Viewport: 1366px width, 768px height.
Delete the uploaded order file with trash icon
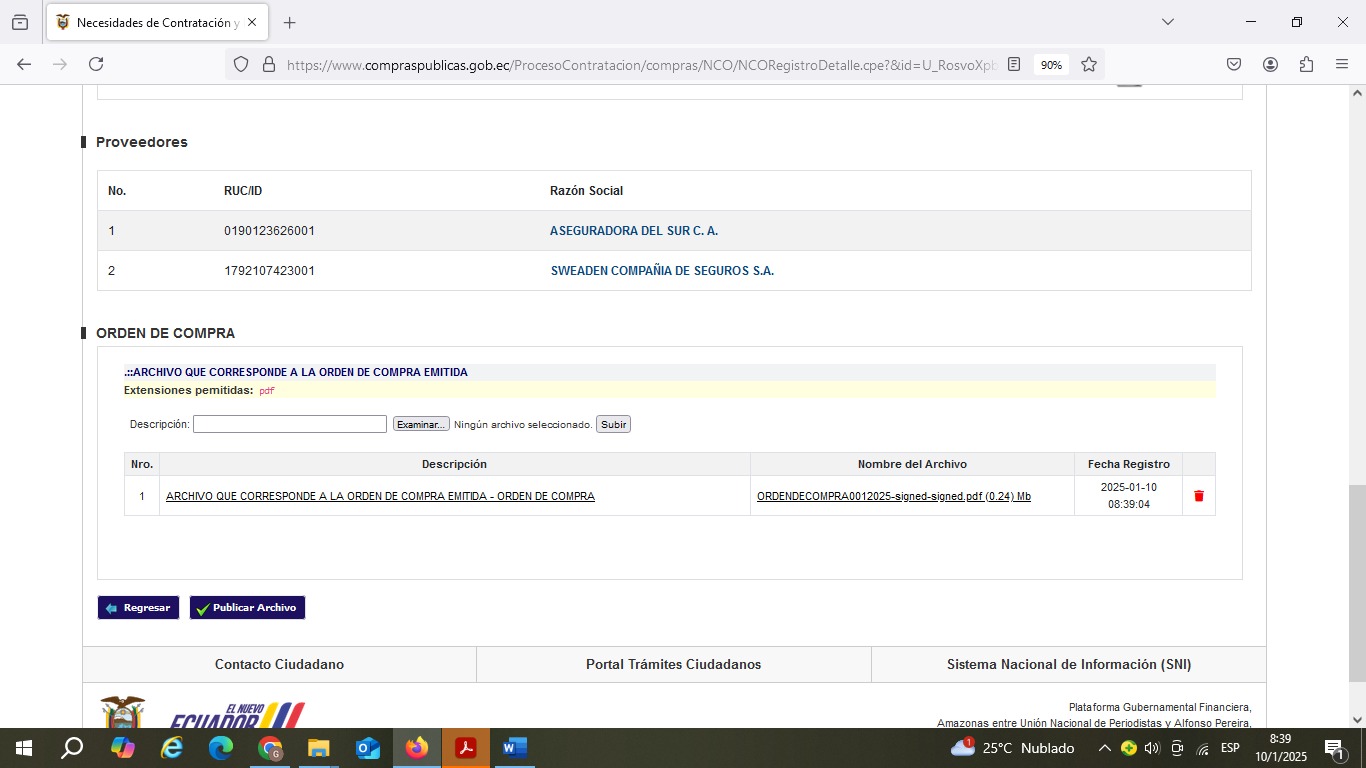(x=1198, y=496)
